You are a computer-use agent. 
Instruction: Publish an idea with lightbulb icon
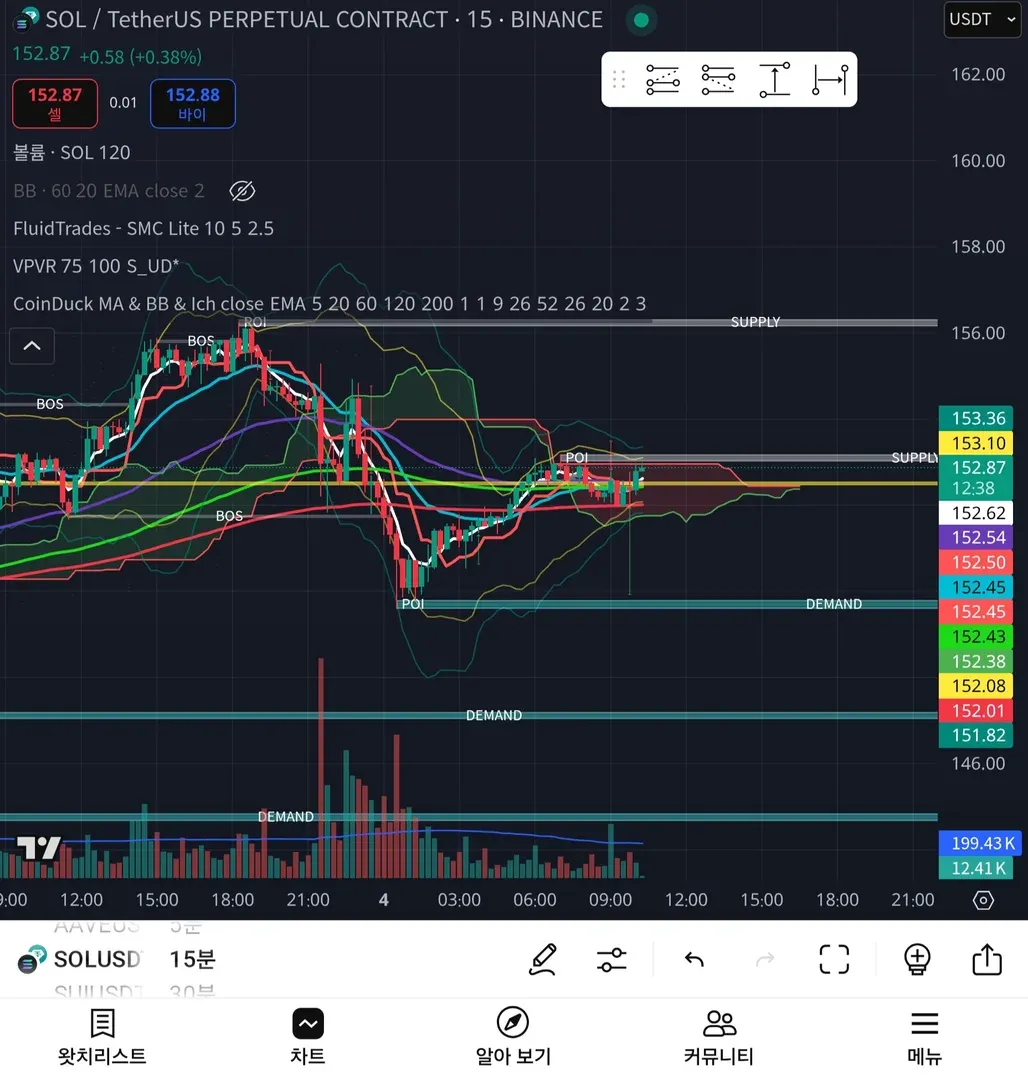[x=917, y=959]
